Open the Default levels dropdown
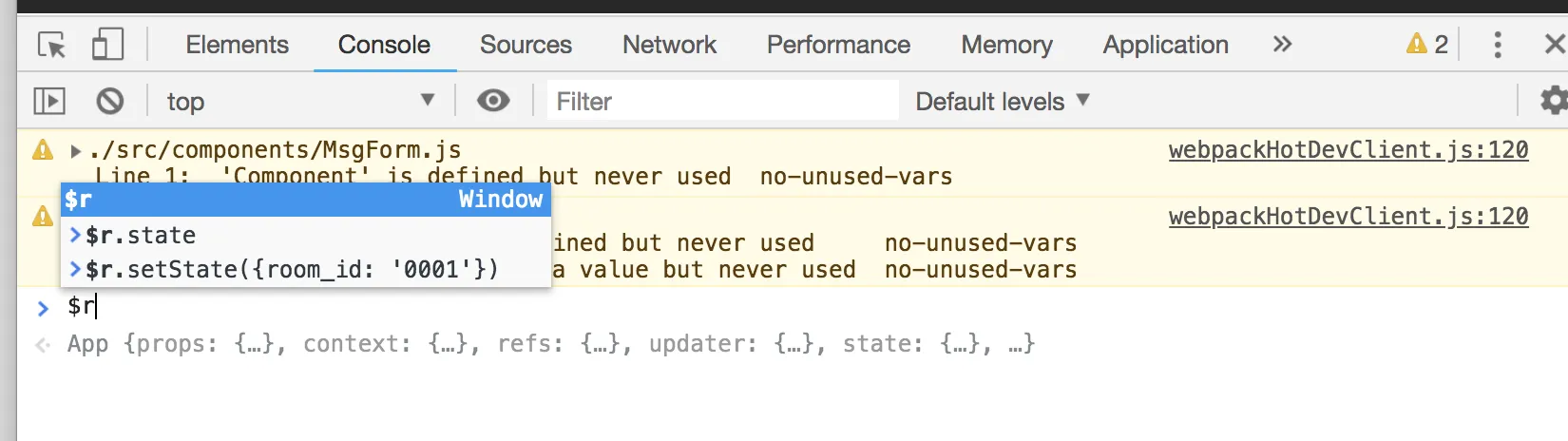1568x441 pixels. point(1002,101)
